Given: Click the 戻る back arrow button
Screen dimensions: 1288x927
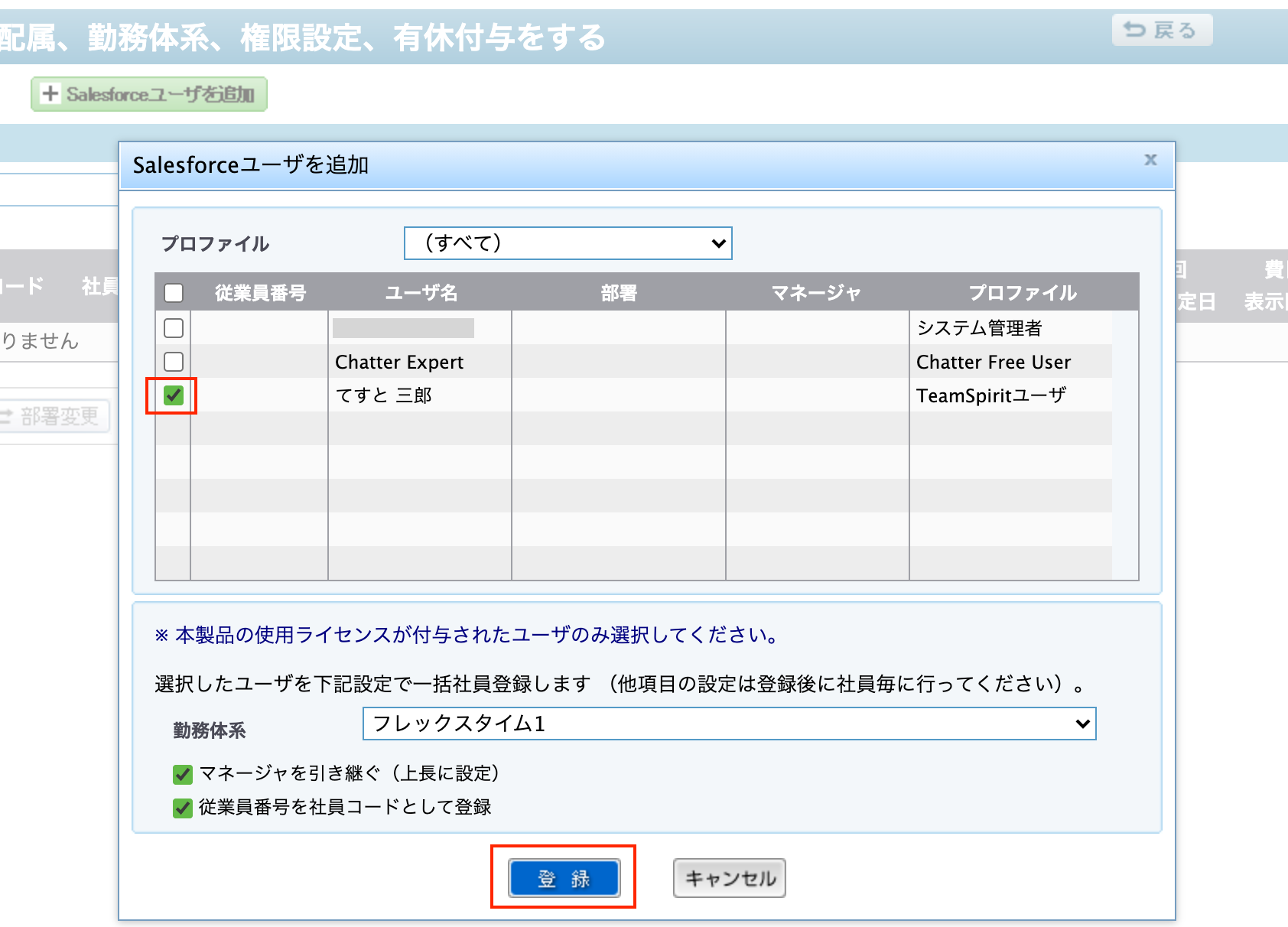Looking at the screenshot, I should click(1161, 31).
